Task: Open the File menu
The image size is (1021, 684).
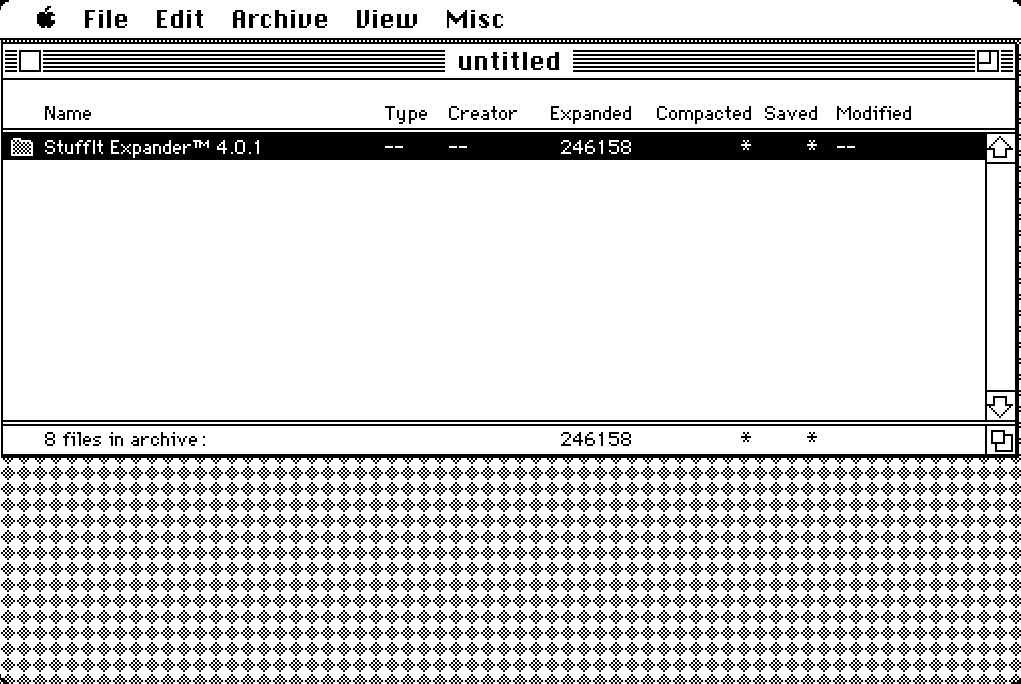Action: [x=104, y=18]
